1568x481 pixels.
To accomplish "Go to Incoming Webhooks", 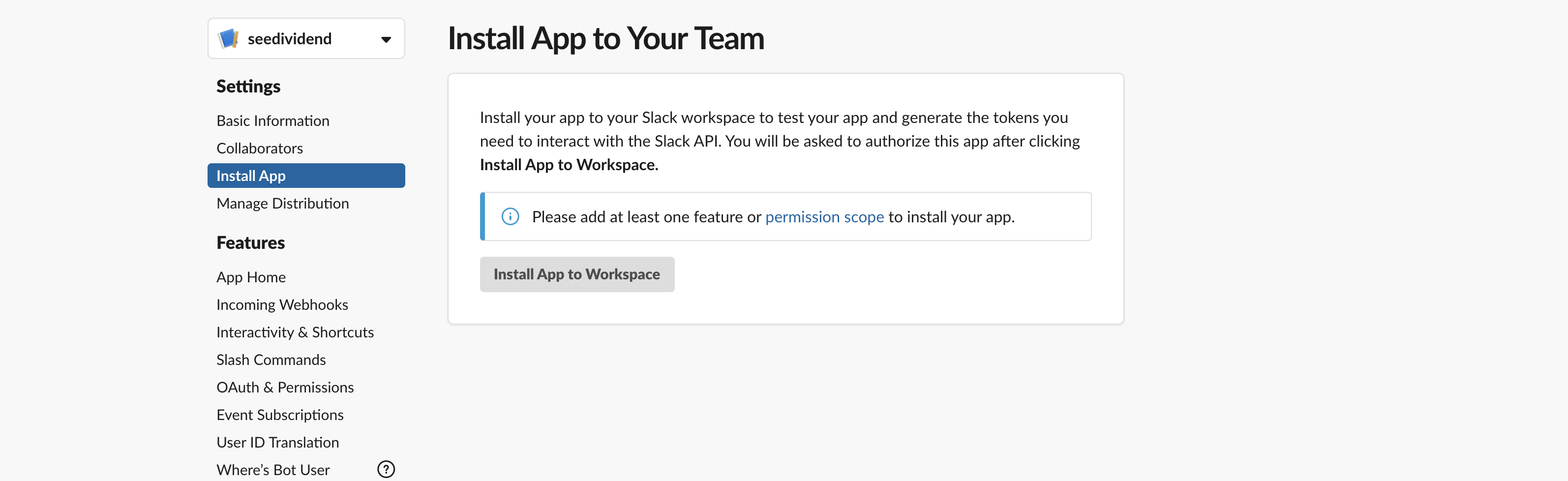I will tap(282, 304).
